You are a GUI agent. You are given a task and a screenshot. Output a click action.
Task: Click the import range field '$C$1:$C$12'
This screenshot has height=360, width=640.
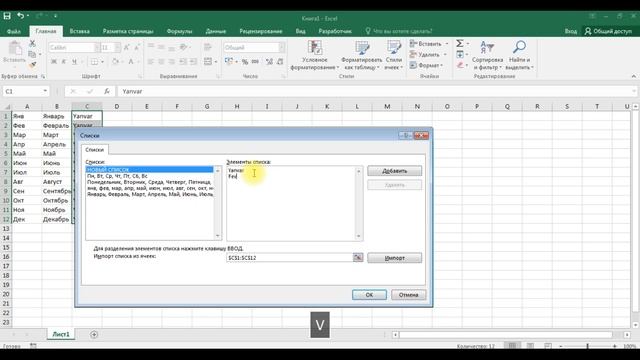point(289,258)
